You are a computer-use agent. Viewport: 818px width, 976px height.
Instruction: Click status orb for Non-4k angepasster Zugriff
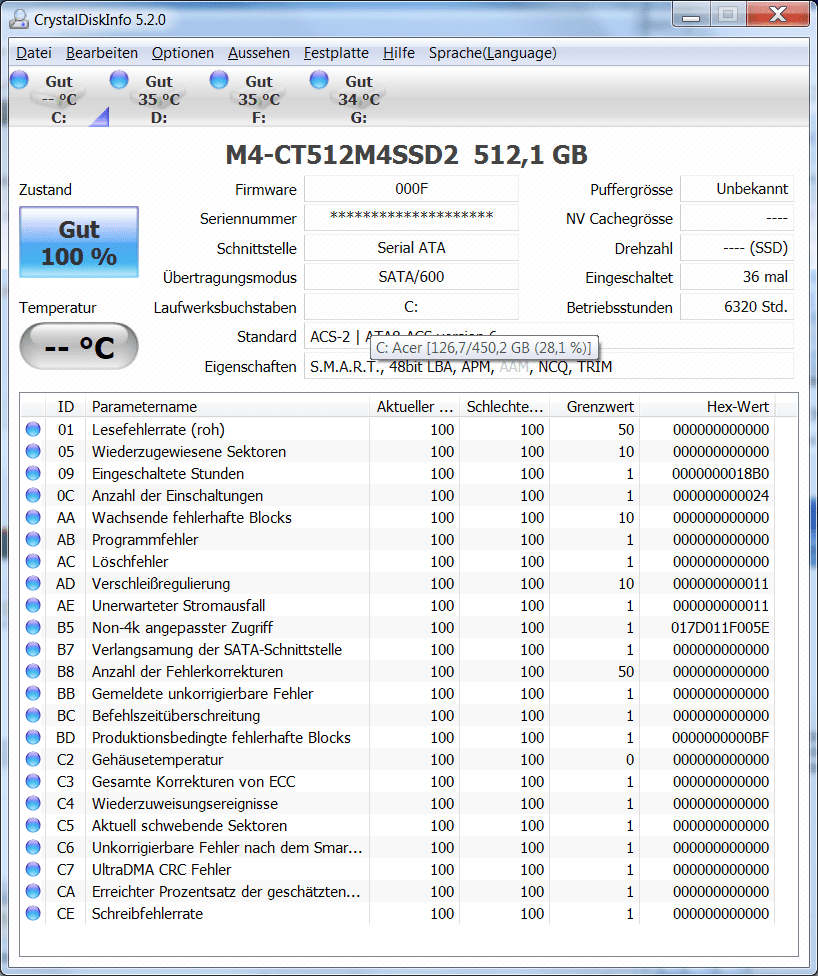pos(33,627)
